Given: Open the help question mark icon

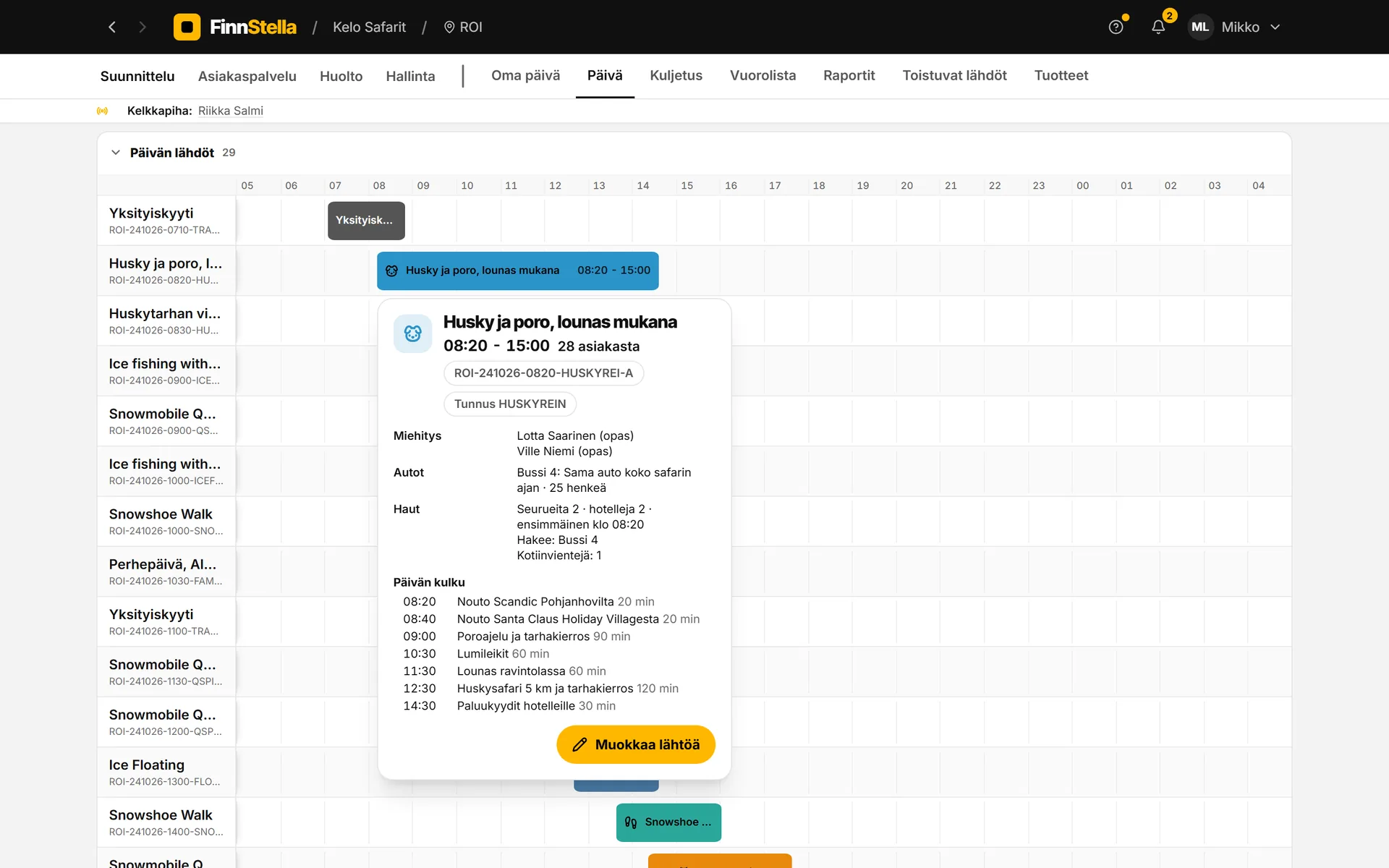Looking at the screenshot, I should coord(1116,27).
